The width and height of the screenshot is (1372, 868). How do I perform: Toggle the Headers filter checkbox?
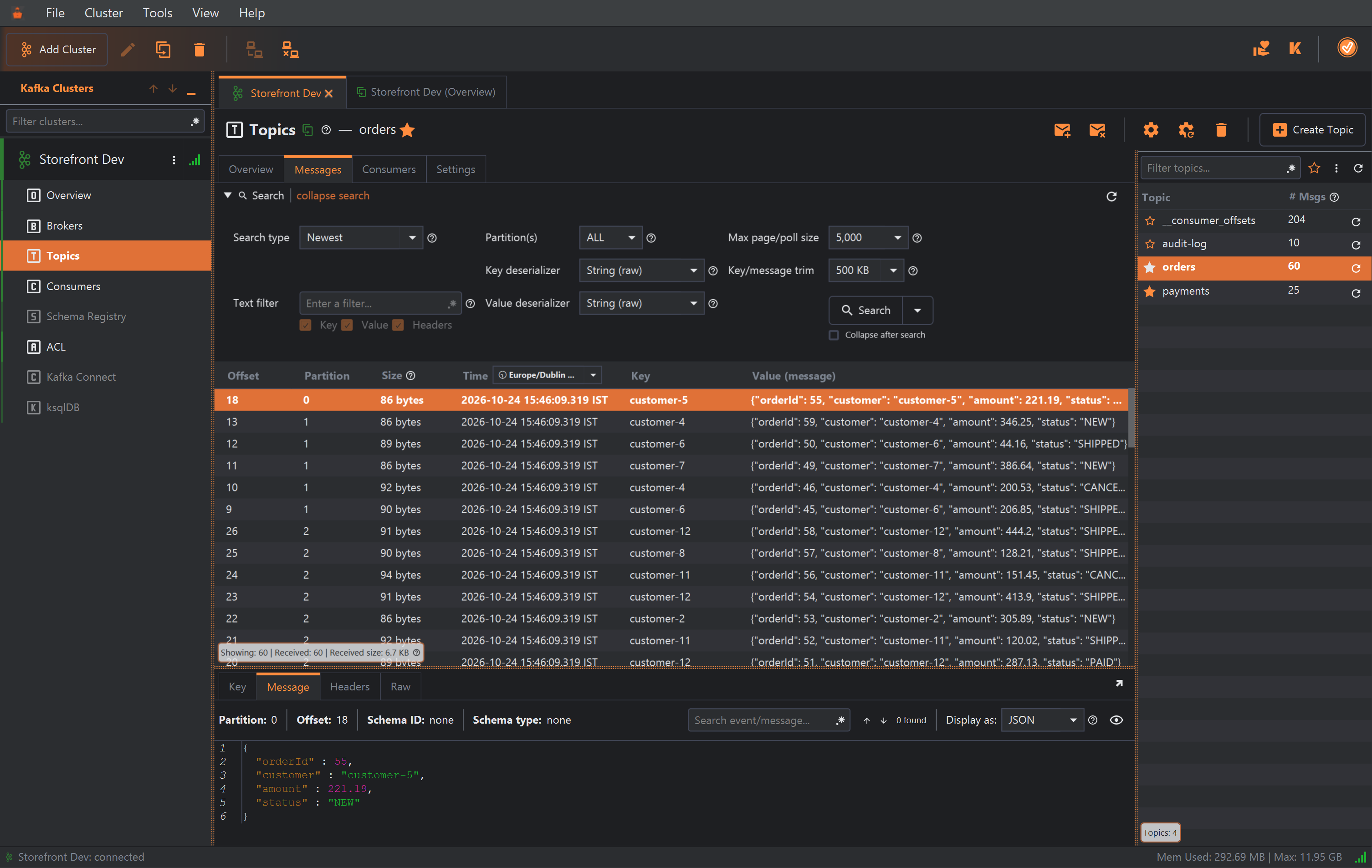click(398, 325)
